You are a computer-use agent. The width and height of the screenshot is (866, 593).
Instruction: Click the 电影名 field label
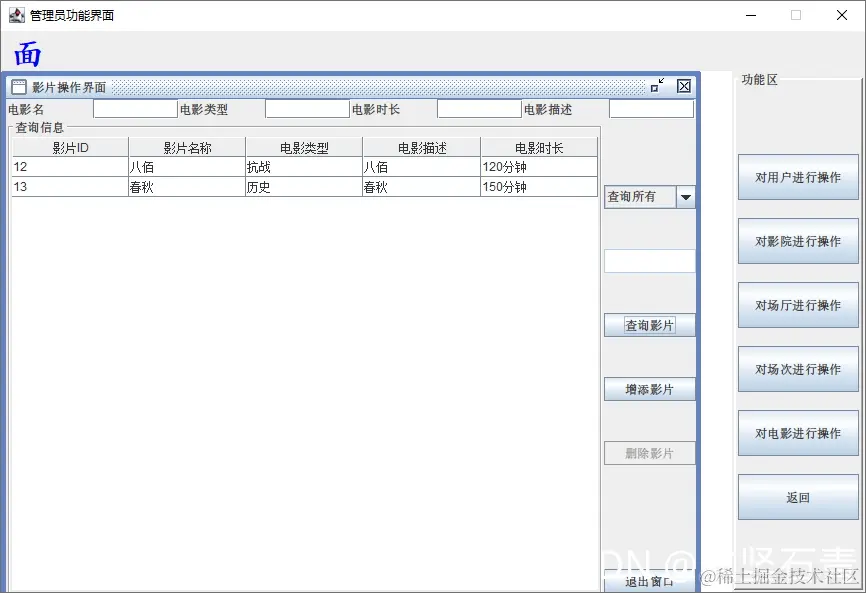pyautogui.click(x=26, y=109)
